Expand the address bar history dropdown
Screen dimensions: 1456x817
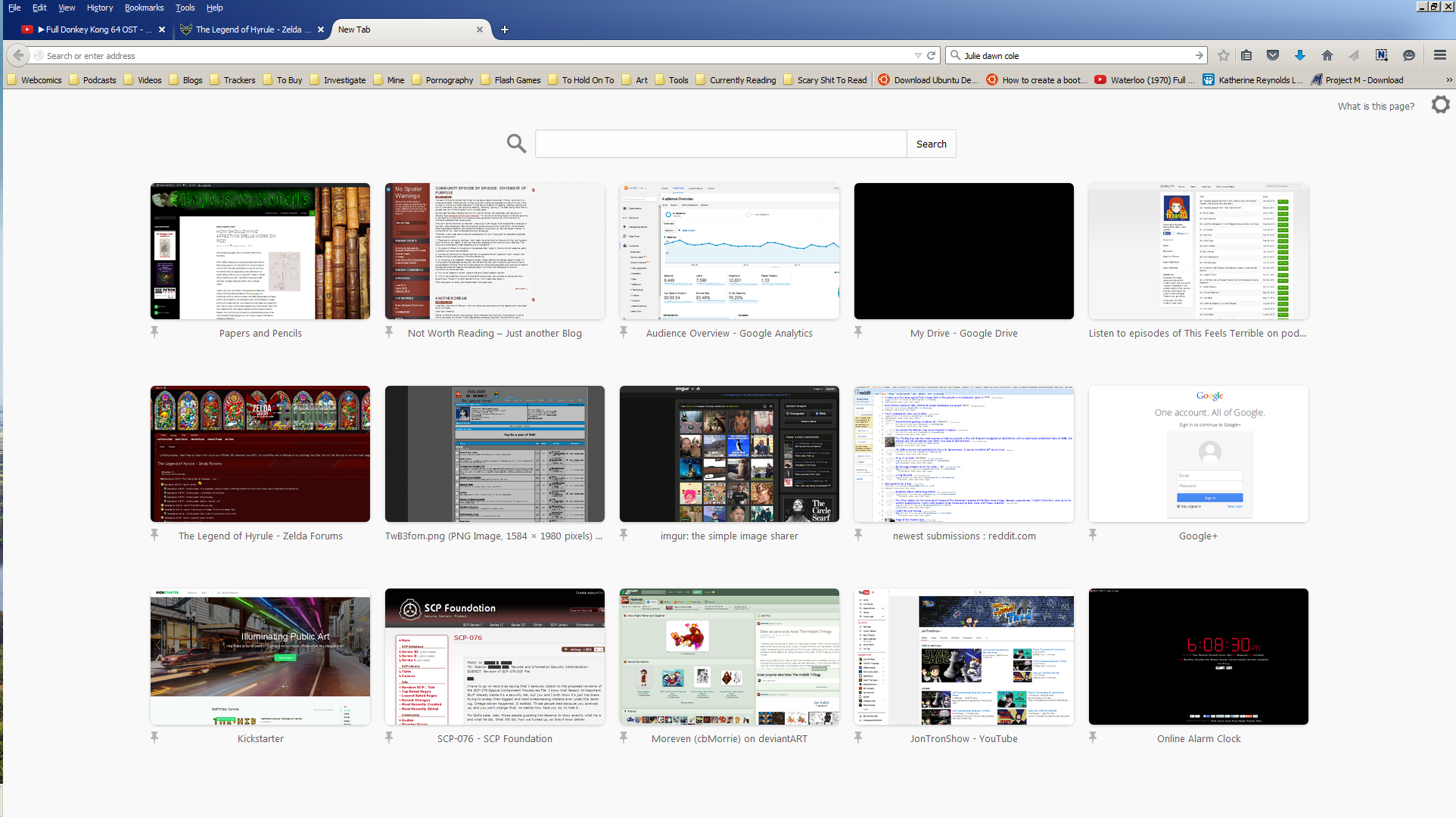[x=917, y=55]
